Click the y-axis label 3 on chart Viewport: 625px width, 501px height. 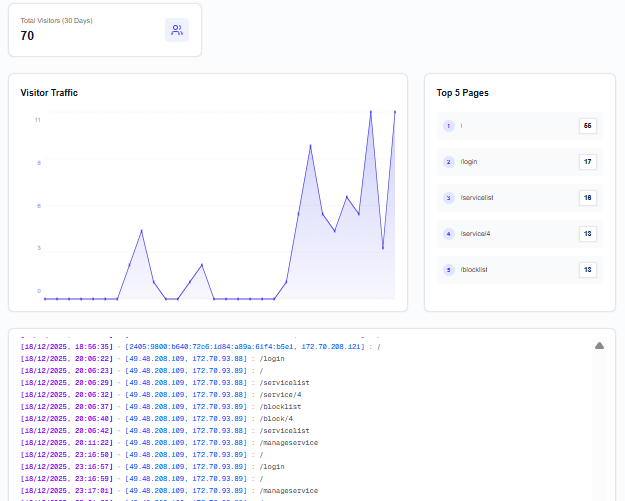tap(39, 248)
